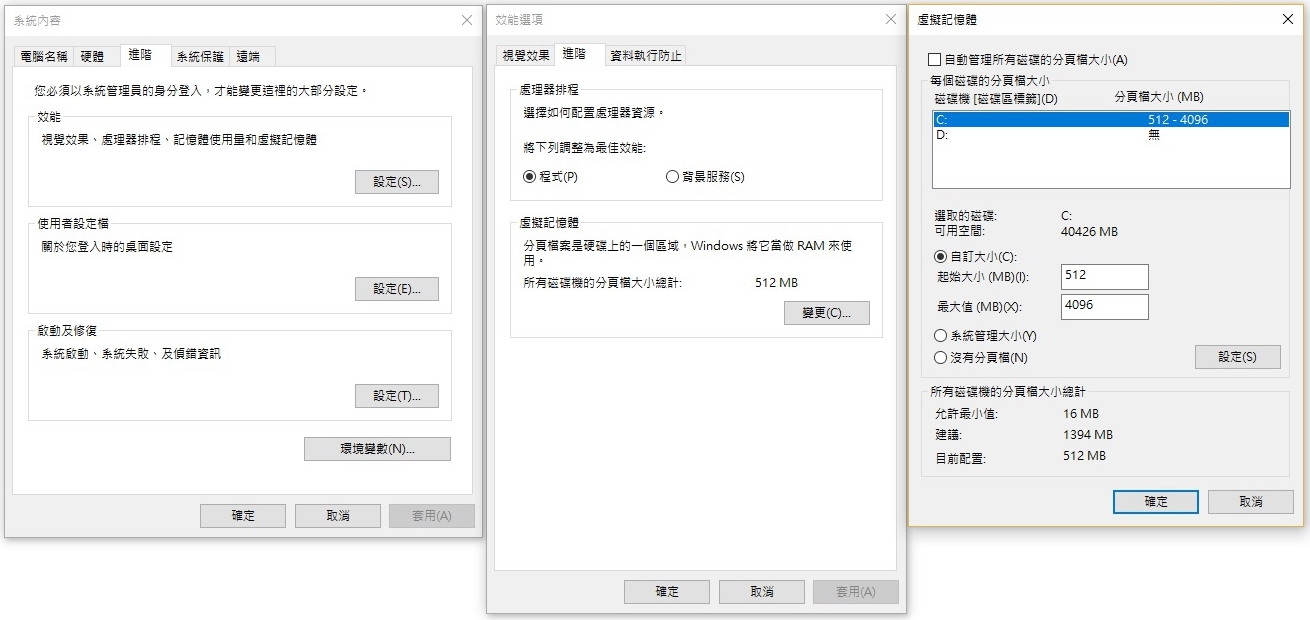This screenshot has width=1310, height=620.
Task: Close the 效能選項 window
Action: coord(891,19)
